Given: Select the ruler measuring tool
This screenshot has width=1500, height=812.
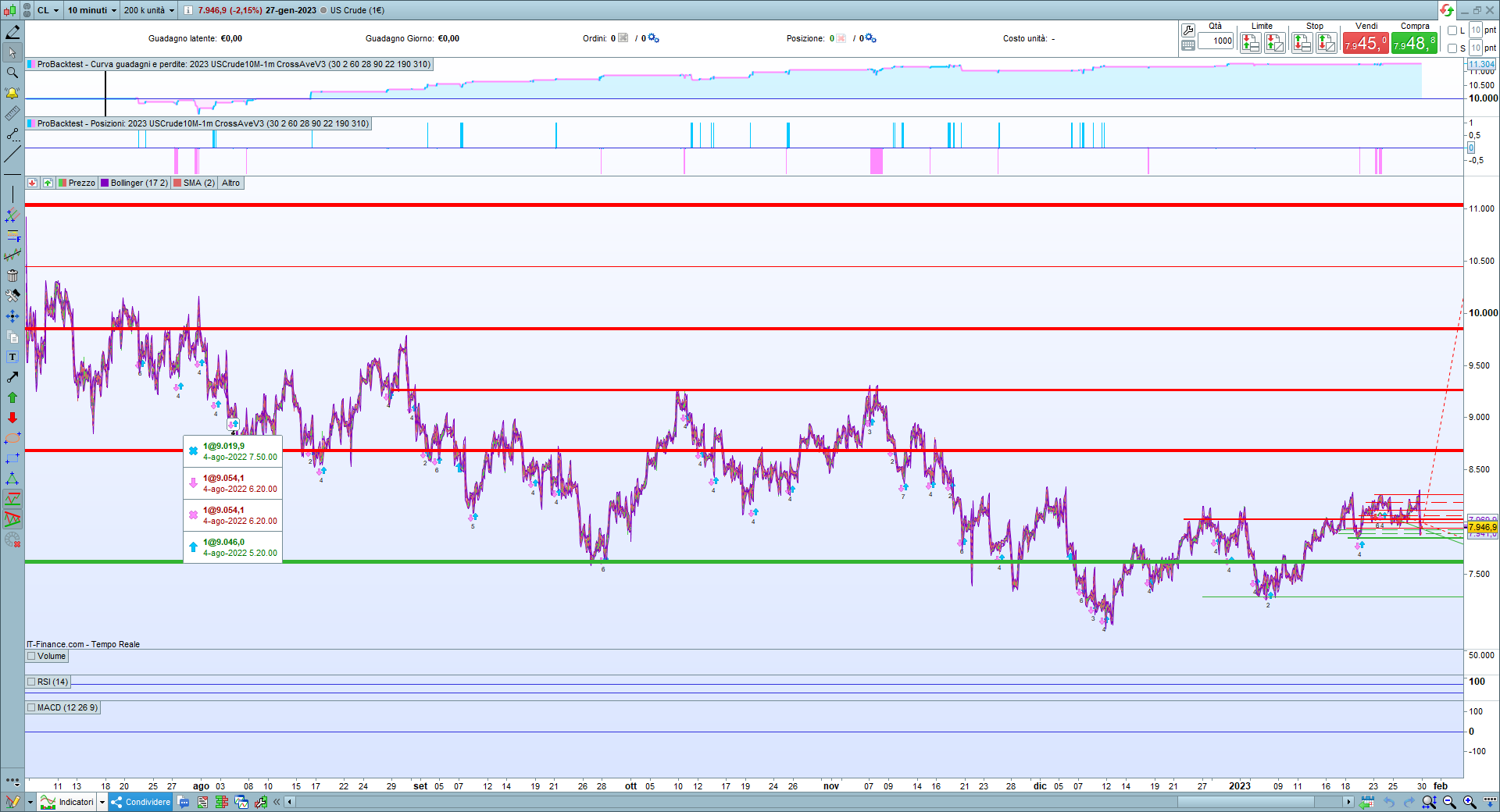Looking at the screenshot, I should click(x=12, y=114).
